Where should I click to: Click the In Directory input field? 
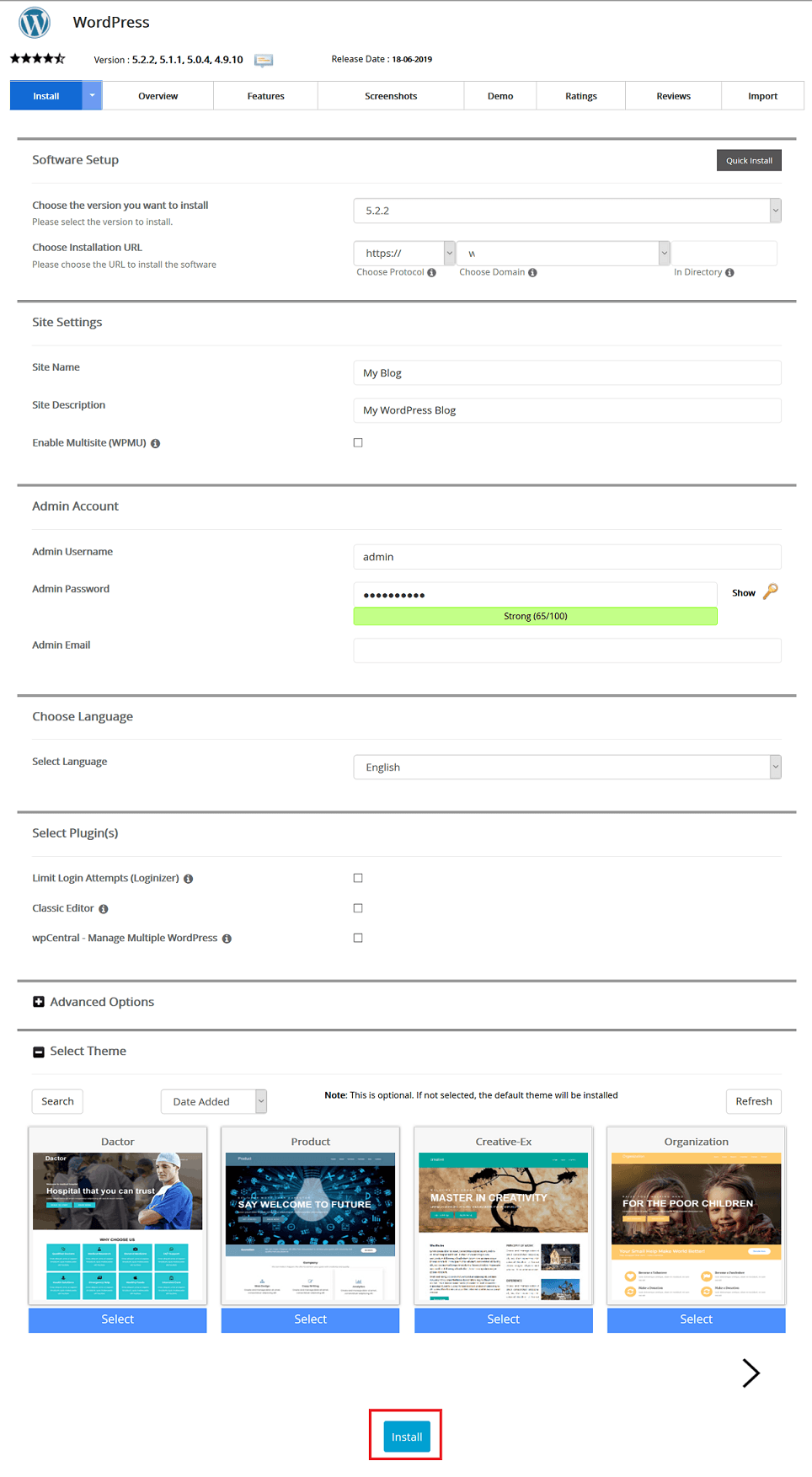(x=724, y=253)
